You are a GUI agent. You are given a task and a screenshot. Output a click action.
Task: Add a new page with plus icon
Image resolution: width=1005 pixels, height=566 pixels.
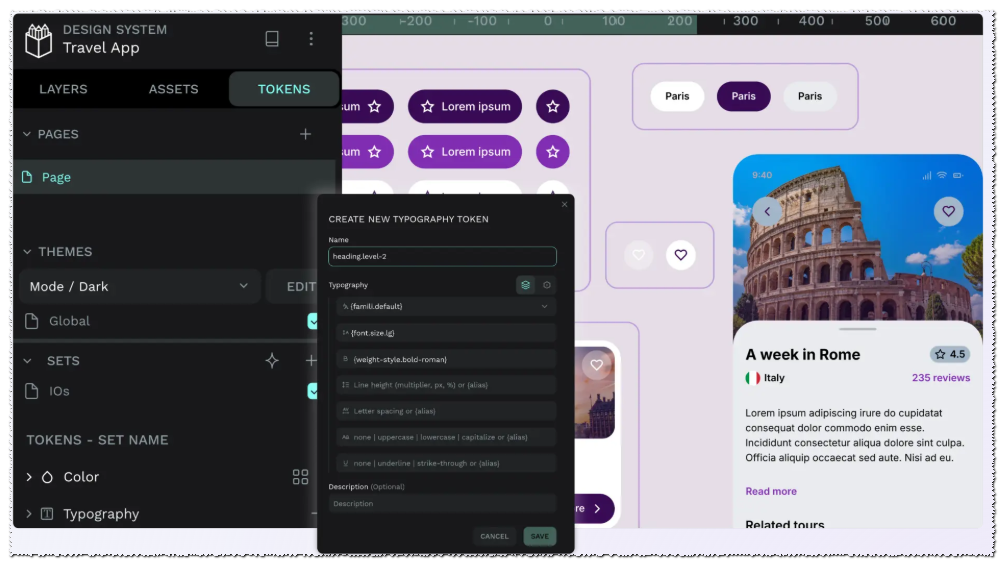coord(305,134)
